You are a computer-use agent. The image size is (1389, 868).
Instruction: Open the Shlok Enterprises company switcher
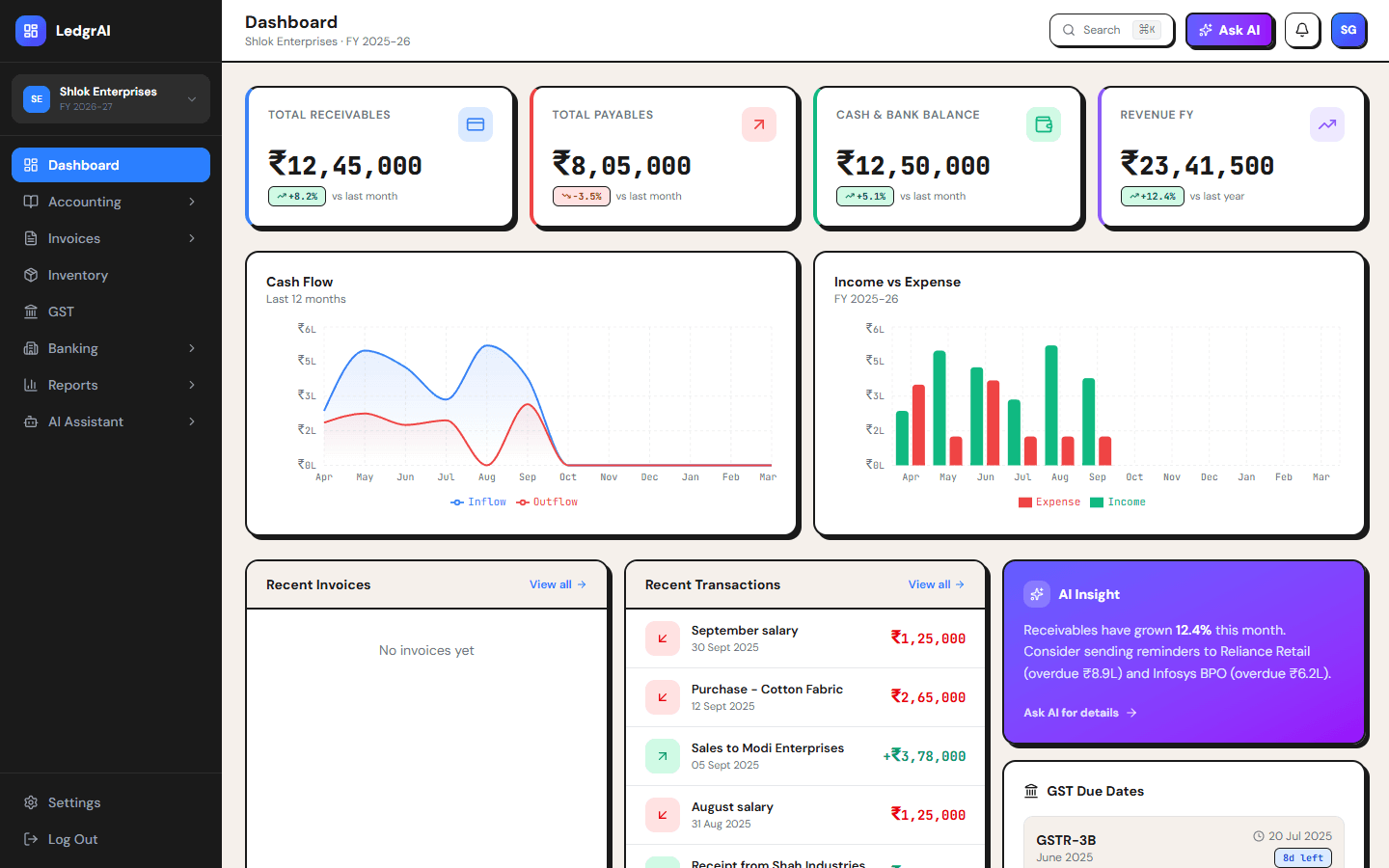coord(111,98)
